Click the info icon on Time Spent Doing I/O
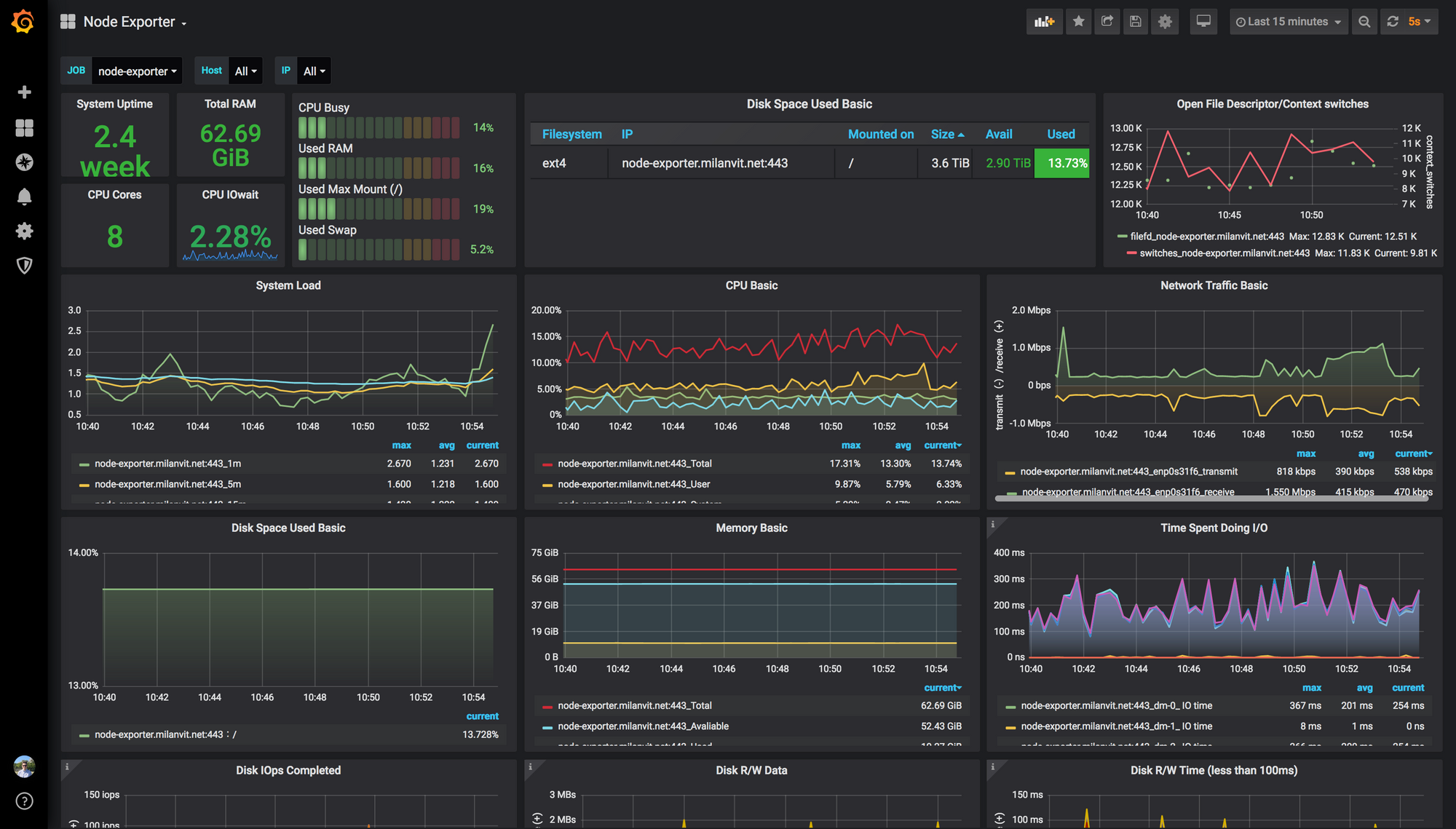 (x=993, y=524)
